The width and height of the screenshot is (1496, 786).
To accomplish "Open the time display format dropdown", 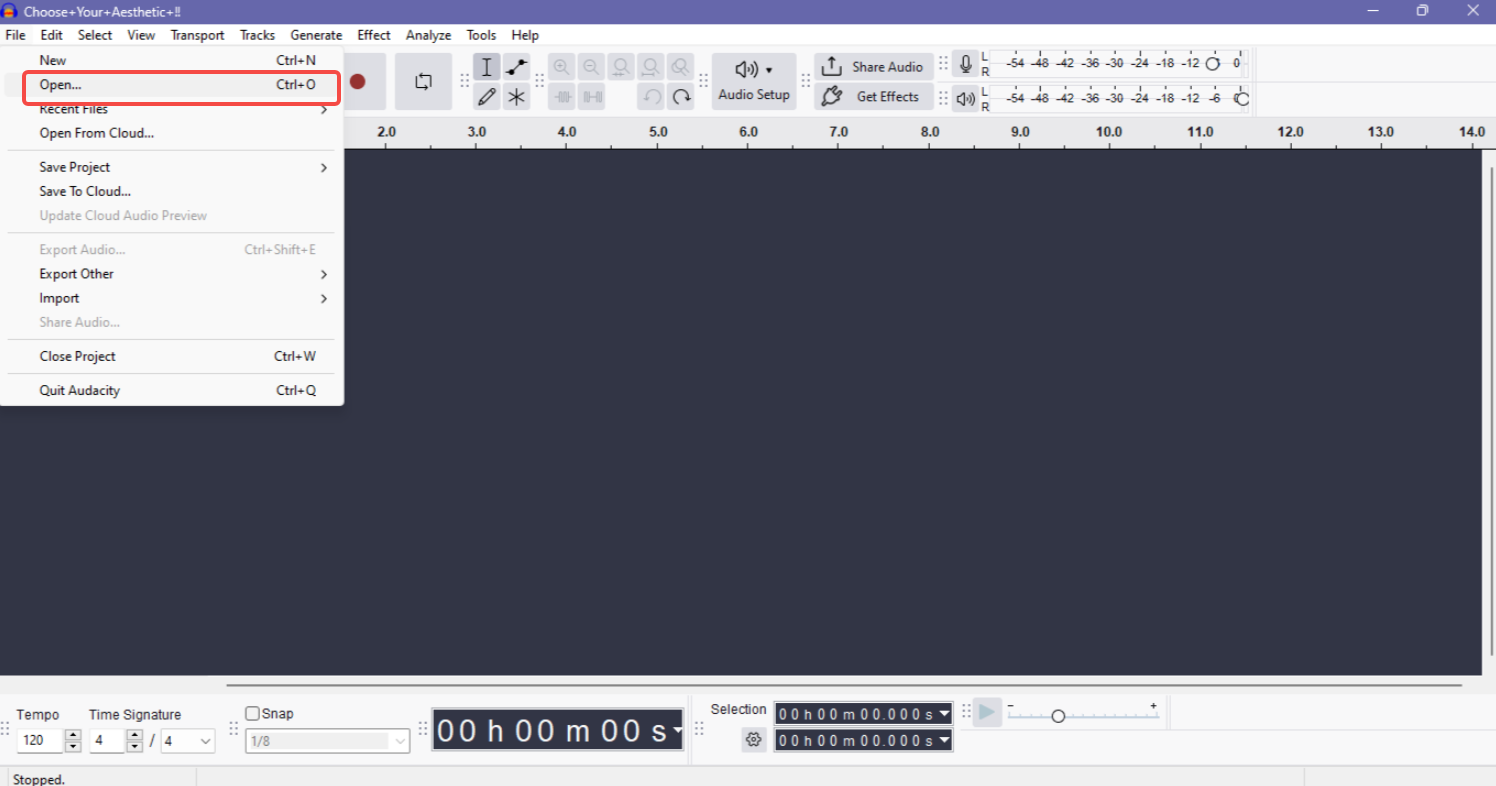I will point(678,730).
